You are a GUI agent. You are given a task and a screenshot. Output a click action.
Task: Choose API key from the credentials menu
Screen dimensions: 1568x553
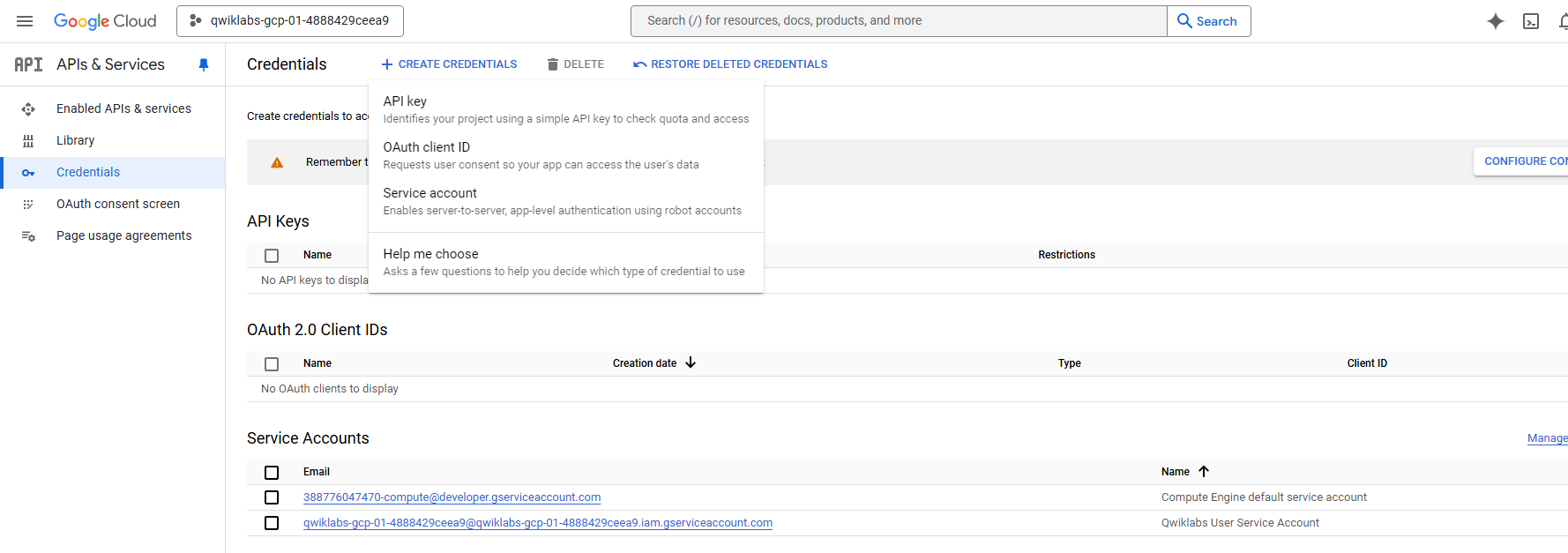pos(566,109)
